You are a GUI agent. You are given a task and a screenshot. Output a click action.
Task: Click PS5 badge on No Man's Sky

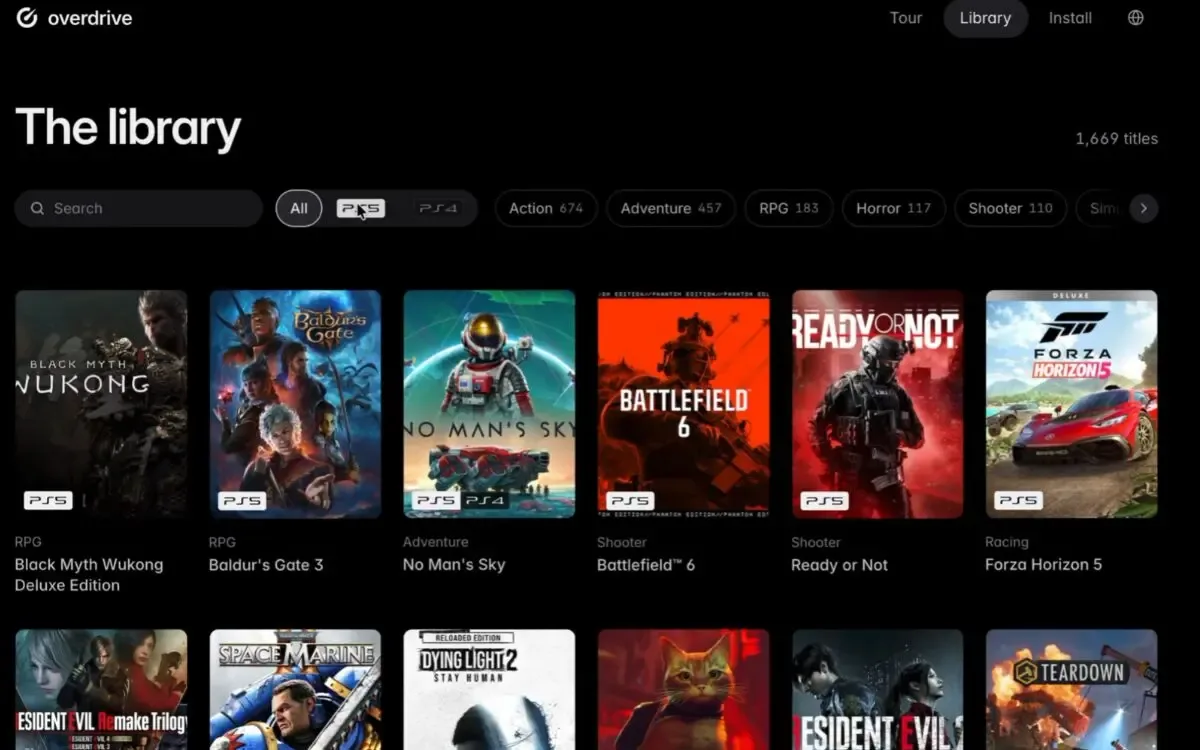tap(436, 500)
